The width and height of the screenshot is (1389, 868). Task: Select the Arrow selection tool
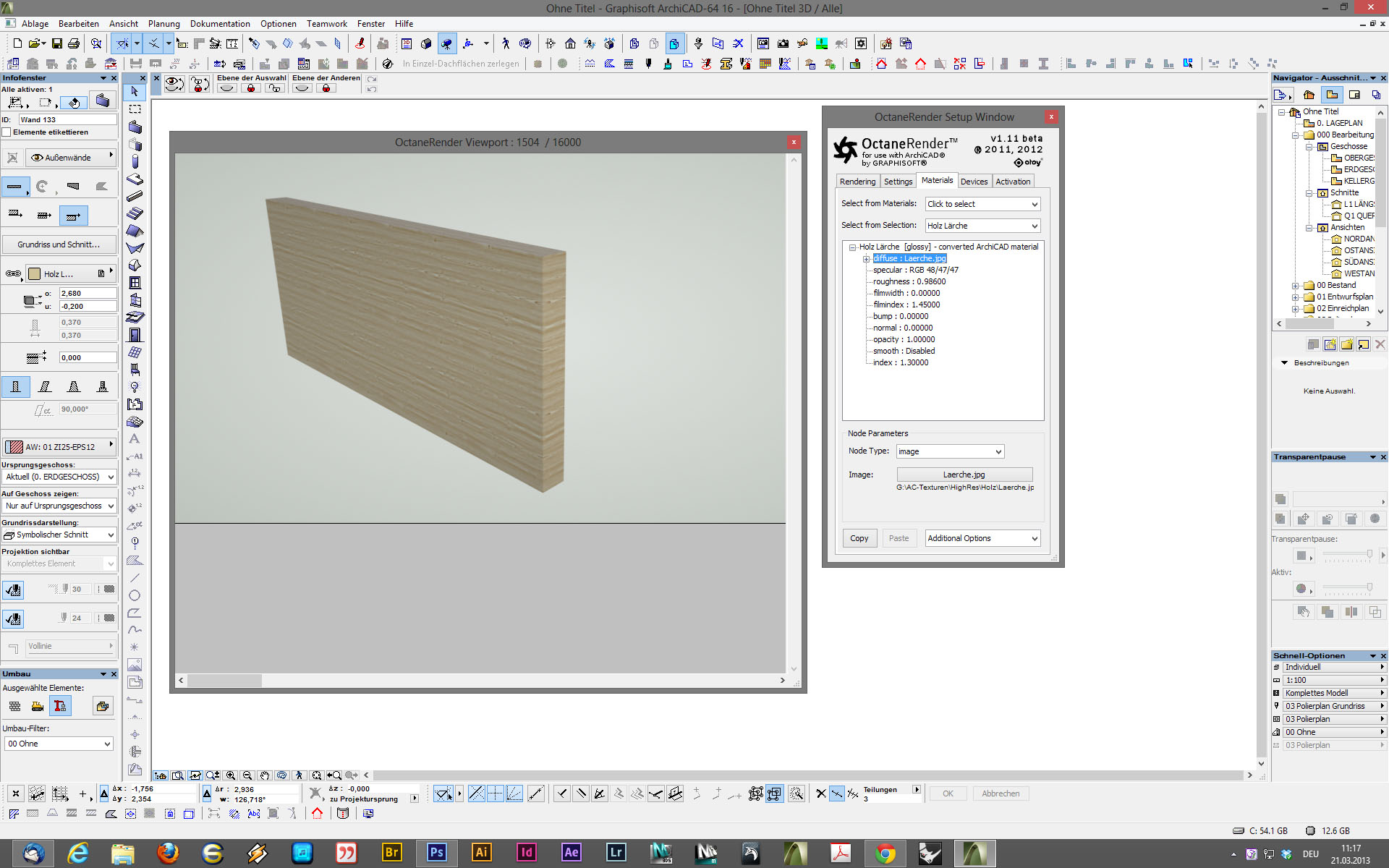(135, 92)
